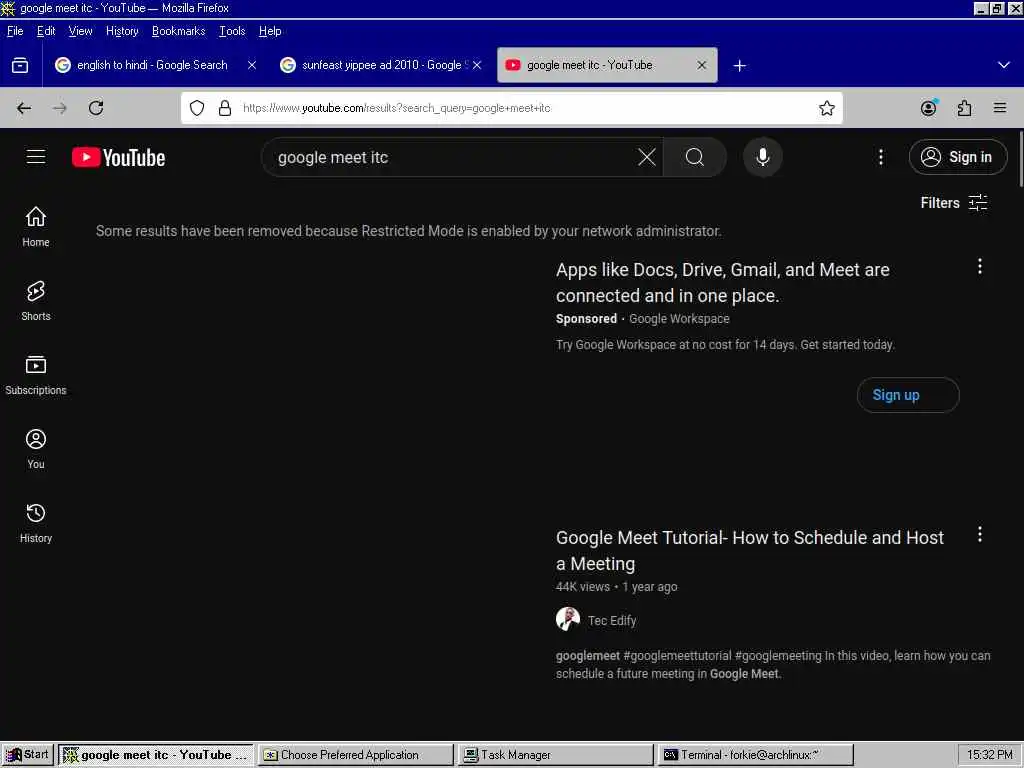
Task: Close the google meet itc YouTube tab
Action: [701, 65]
